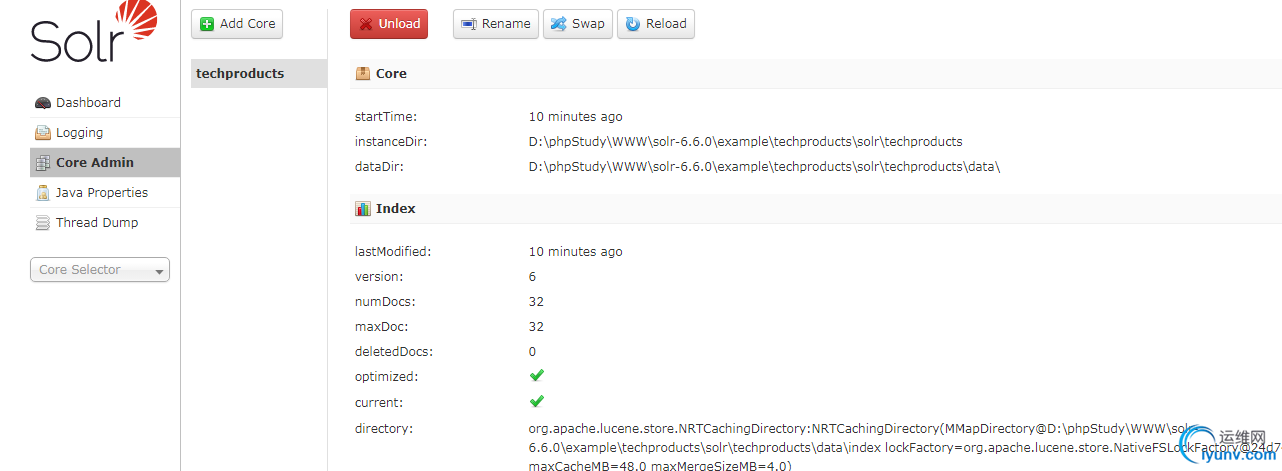
Task: Click the current label
Action: [379, 402]
